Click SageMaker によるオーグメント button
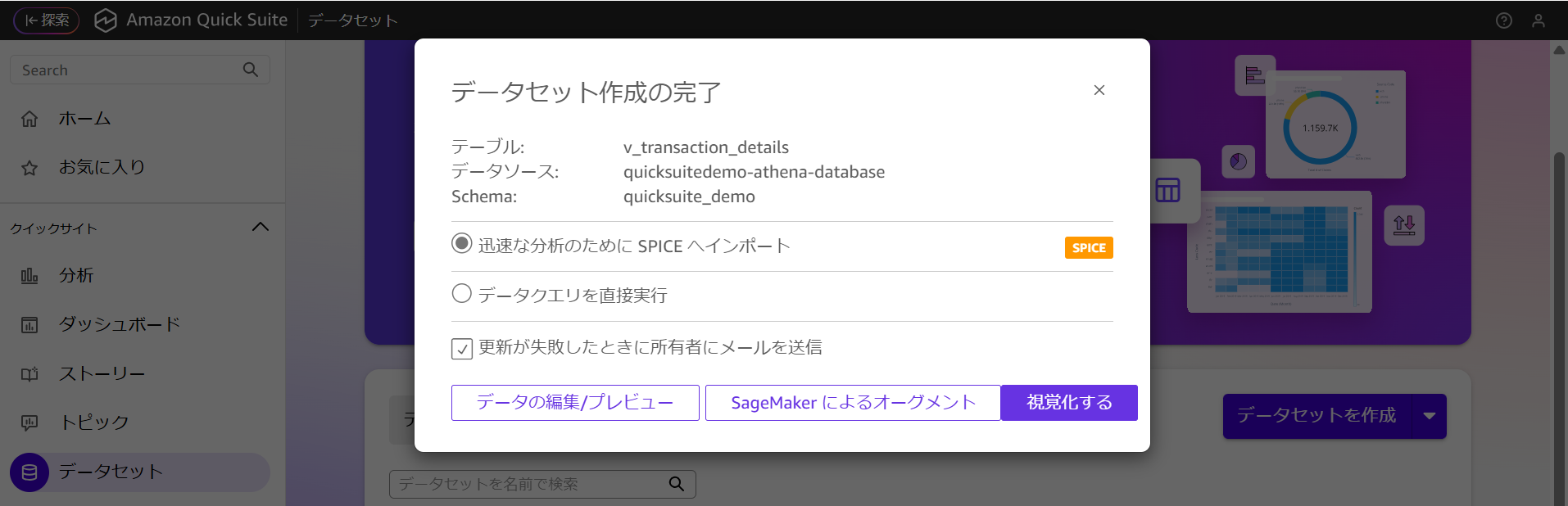The height and width of the screenshot is (506, 1568). click(853, 403)
